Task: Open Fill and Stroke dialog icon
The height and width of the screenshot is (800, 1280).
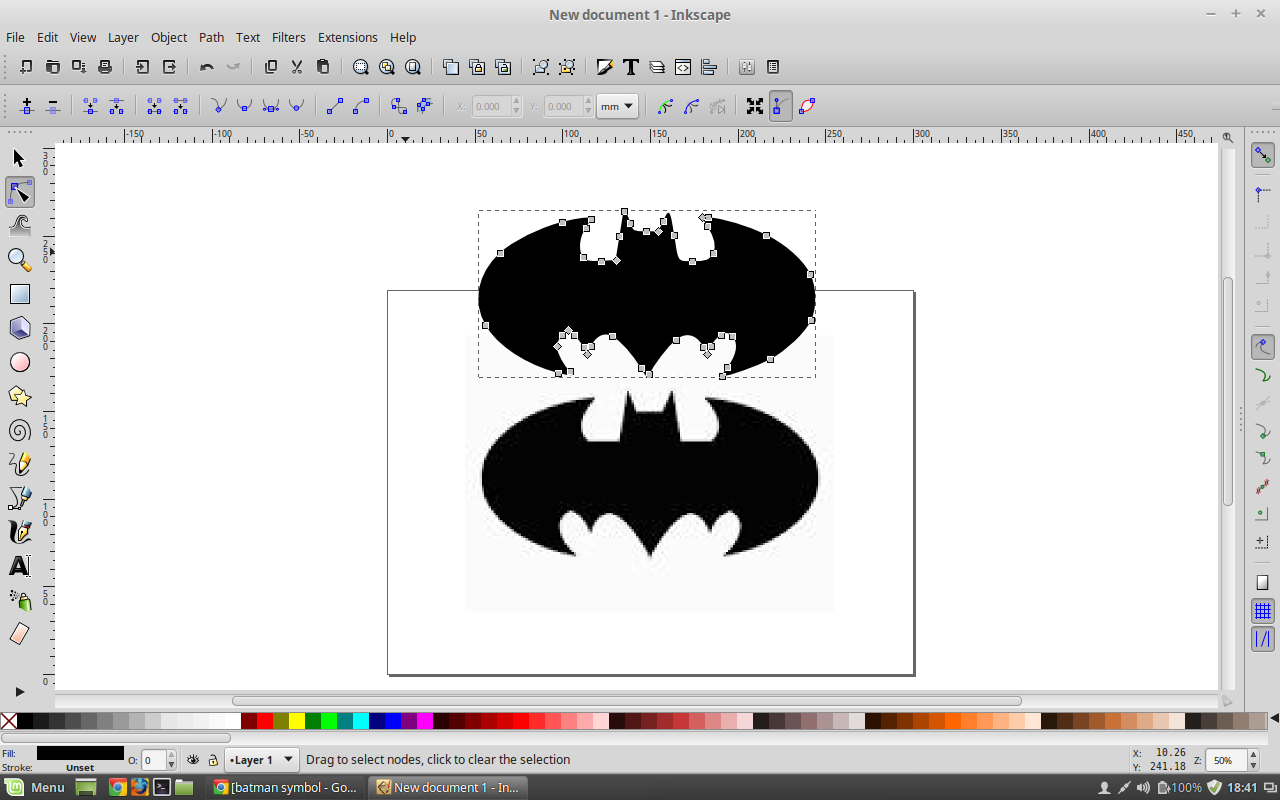Action: coord(605,67)
